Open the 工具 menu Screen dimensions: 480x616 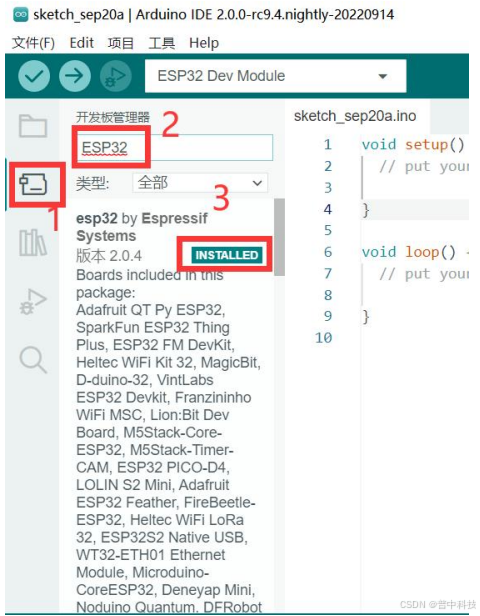161,43
